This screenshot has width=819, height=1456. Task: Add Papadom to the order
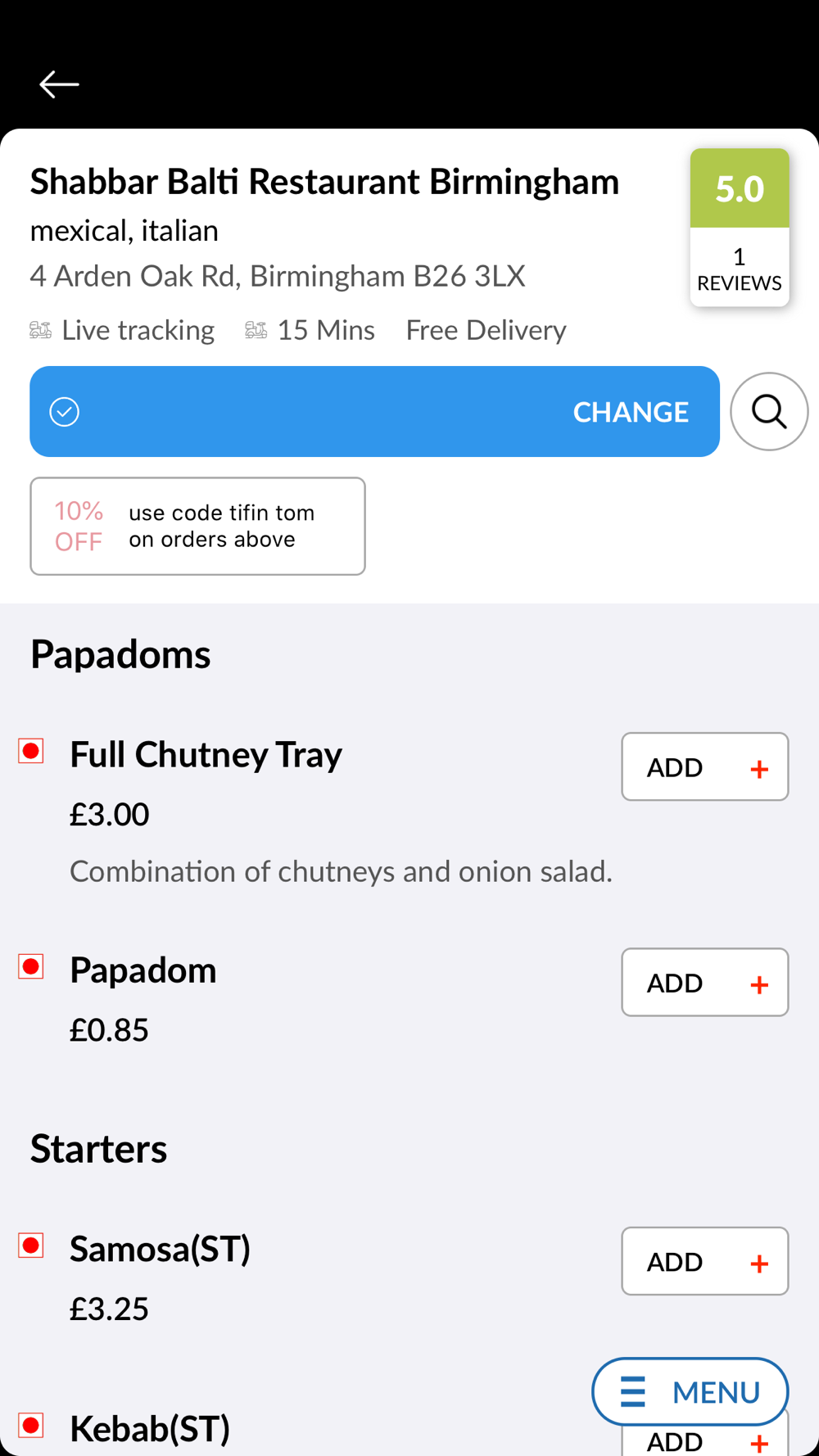click(704, 983)
